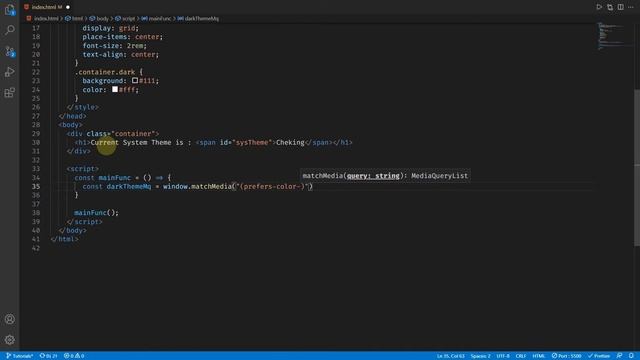The image size is (640, 360).
Task: Click the 'sysTheme' id string on line 30
Action: [252, 142]
